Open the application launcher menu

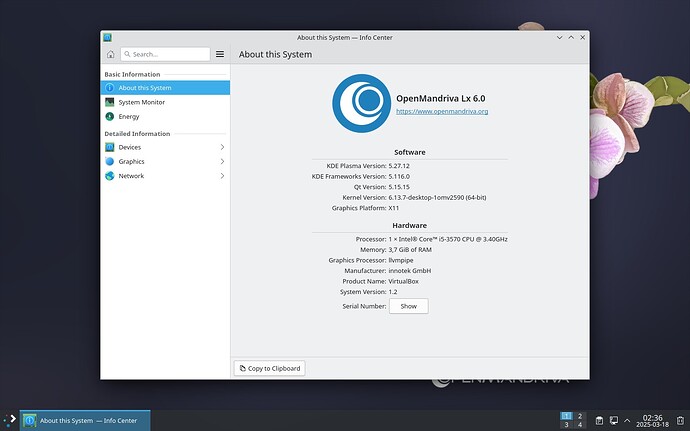[10, 420]
